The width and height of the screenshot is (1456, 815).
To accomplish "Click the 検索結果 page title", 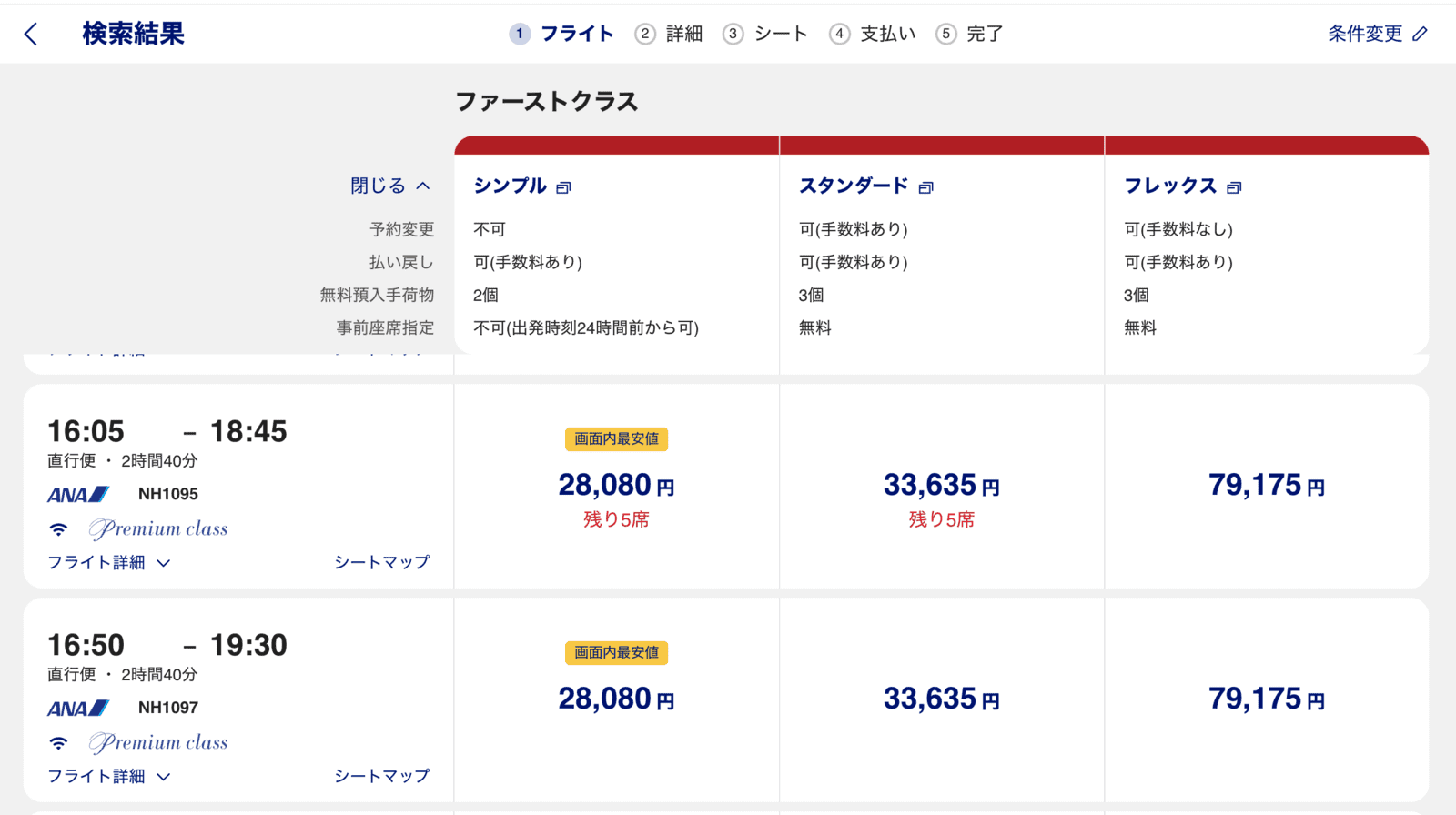I will pyautogui.click(x=133, y=35).
